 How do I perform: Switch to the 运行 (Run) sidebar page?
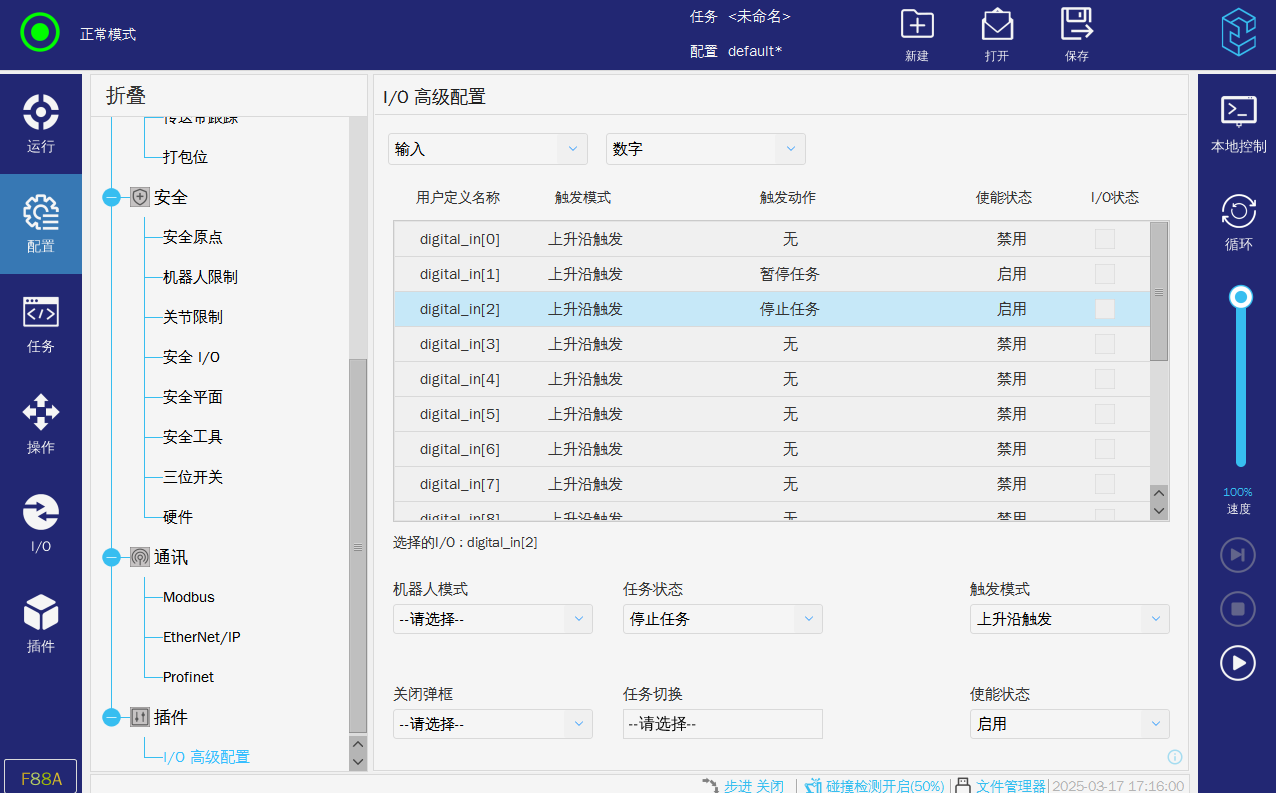tap(40, 124)
